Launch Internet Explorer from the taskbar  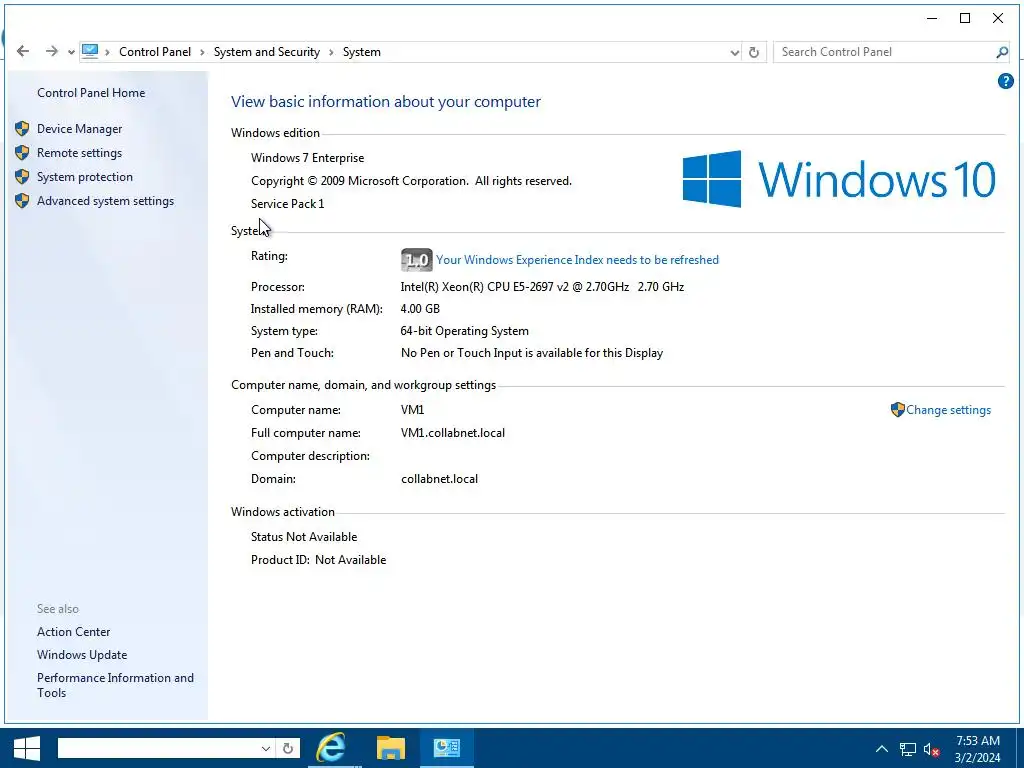click(331, 748)
